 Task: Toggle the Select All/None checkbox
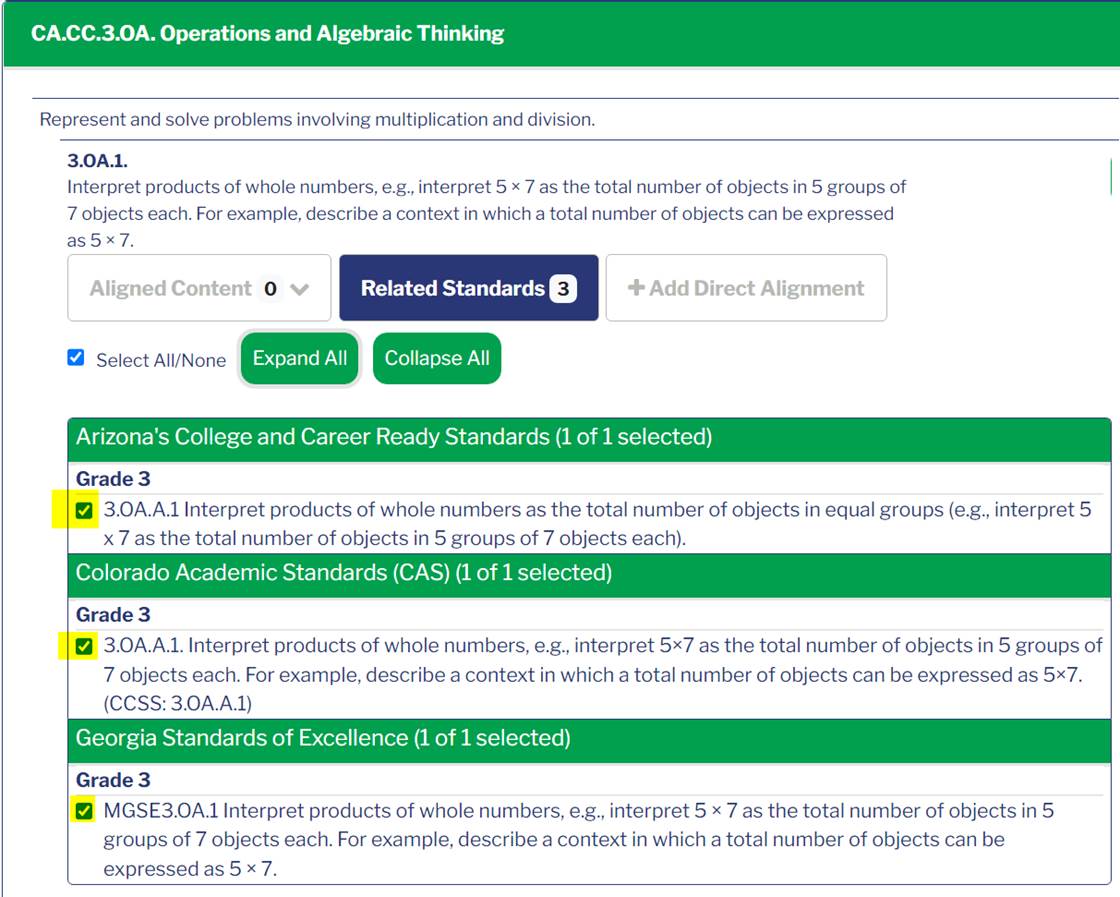tap(76, 357)
